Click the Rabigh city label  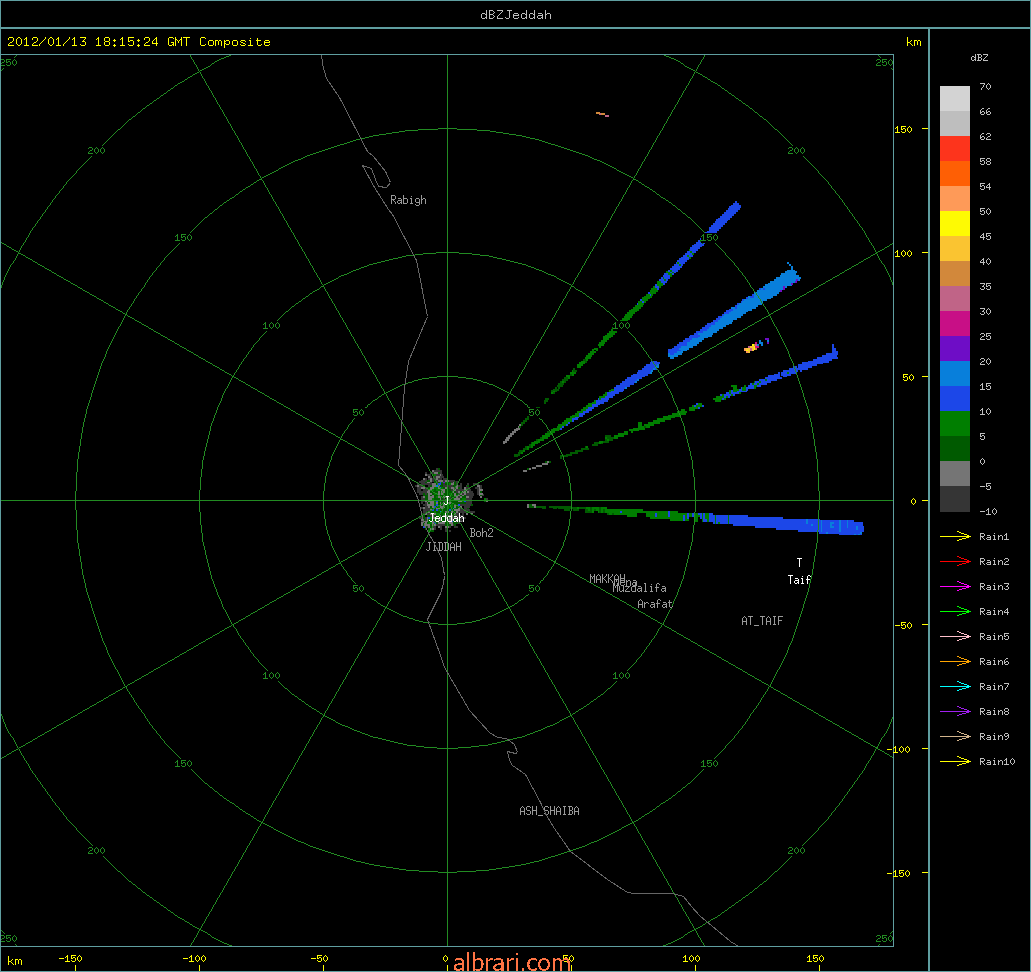click(x=408, y=200)
